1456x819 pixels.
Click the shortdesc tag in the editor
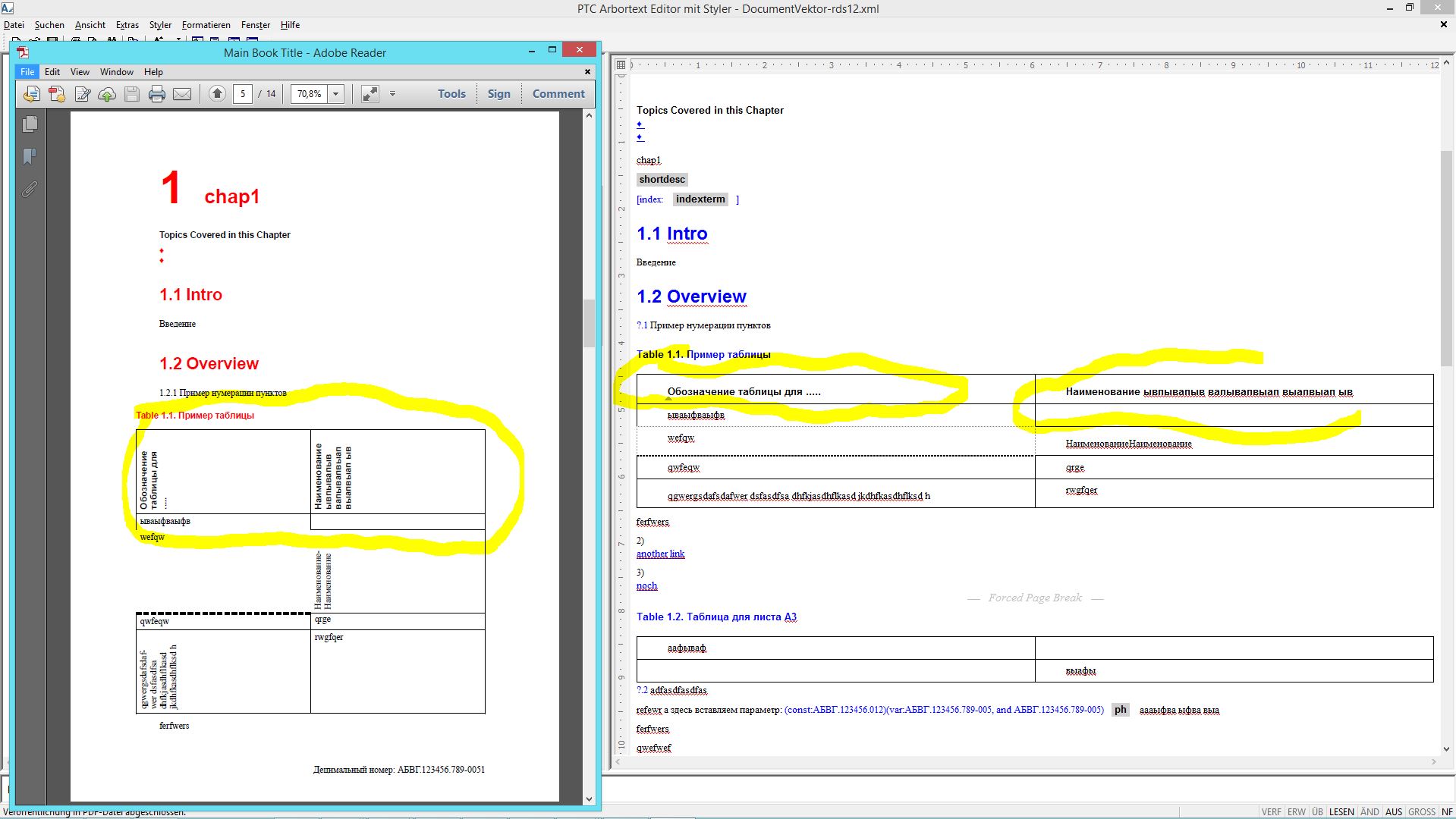pos(662,180)
